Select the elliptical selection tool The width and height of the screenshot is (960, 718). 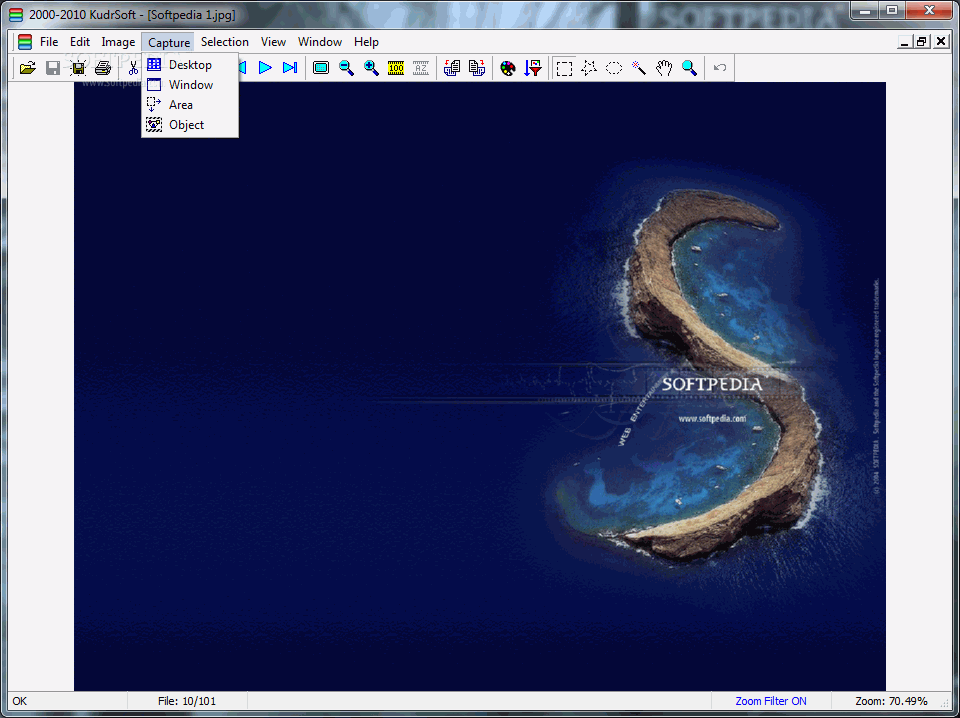coord(614,68)
